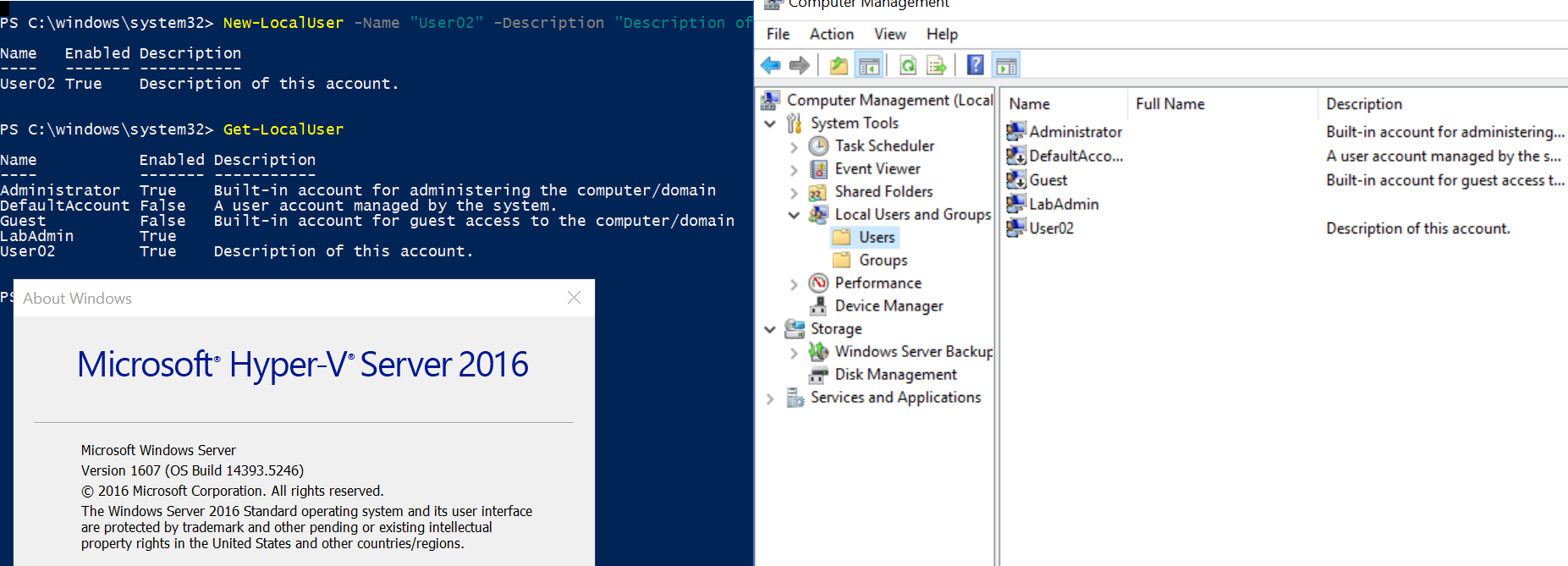Collapse the Storage node
Viewport: 1568px width, 566px height.
pos(770,329)
